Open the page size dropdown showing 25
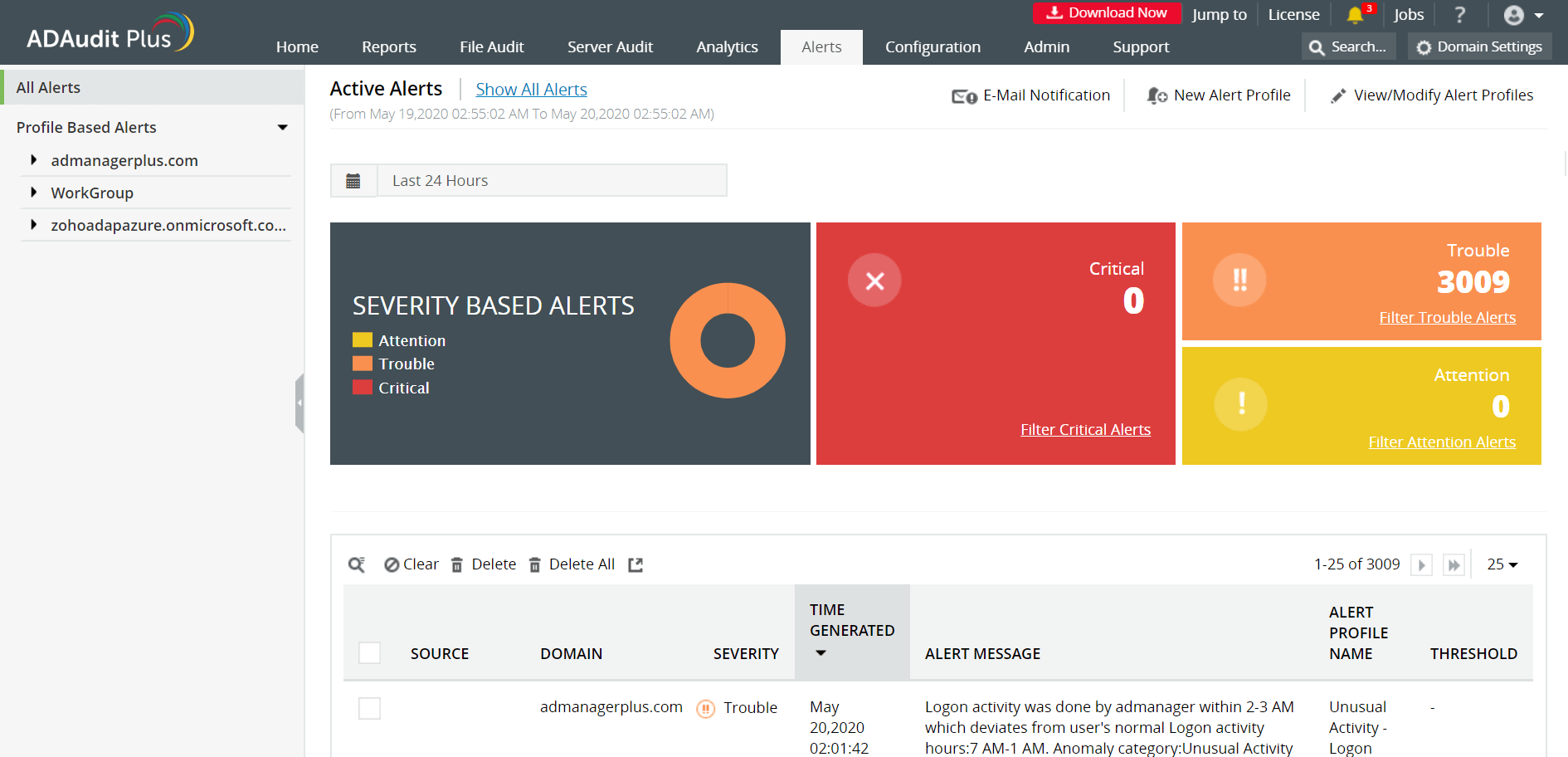The image size is (1568, 757). click(x=1502, y=564)
